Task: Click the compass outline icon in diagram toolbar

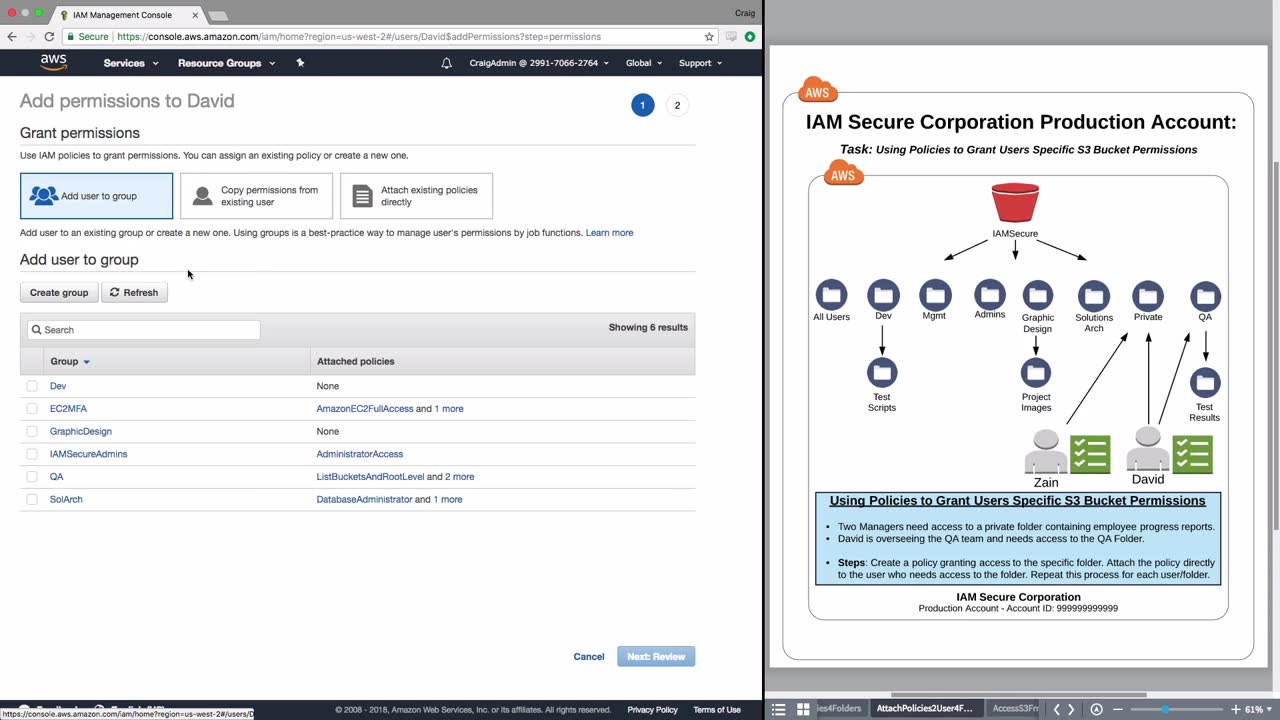Action: coord(1097,710)
